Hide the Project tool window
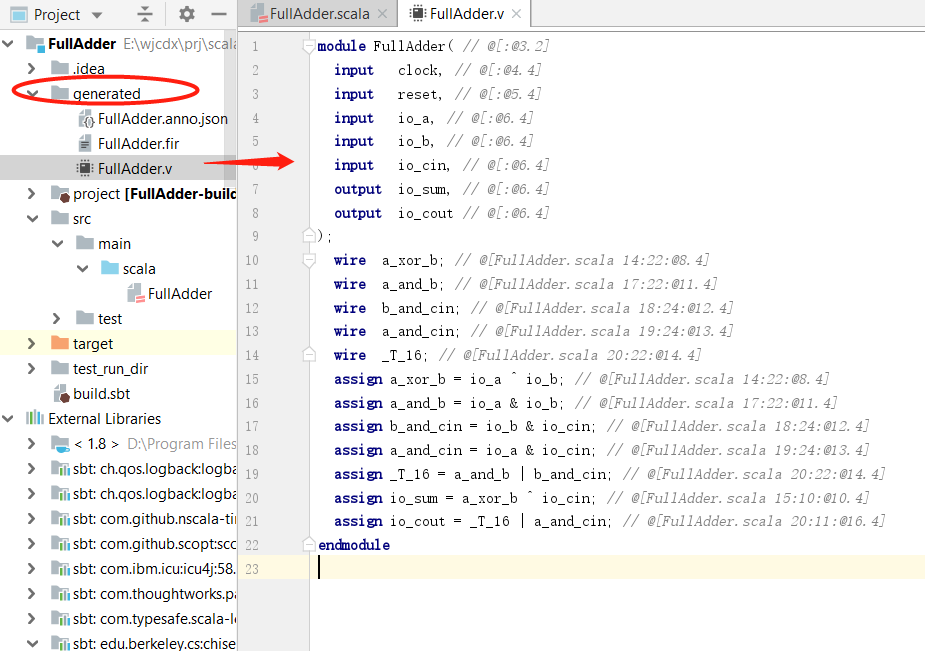Viewport: 925px width, 651px height. [x=219, y=14]
